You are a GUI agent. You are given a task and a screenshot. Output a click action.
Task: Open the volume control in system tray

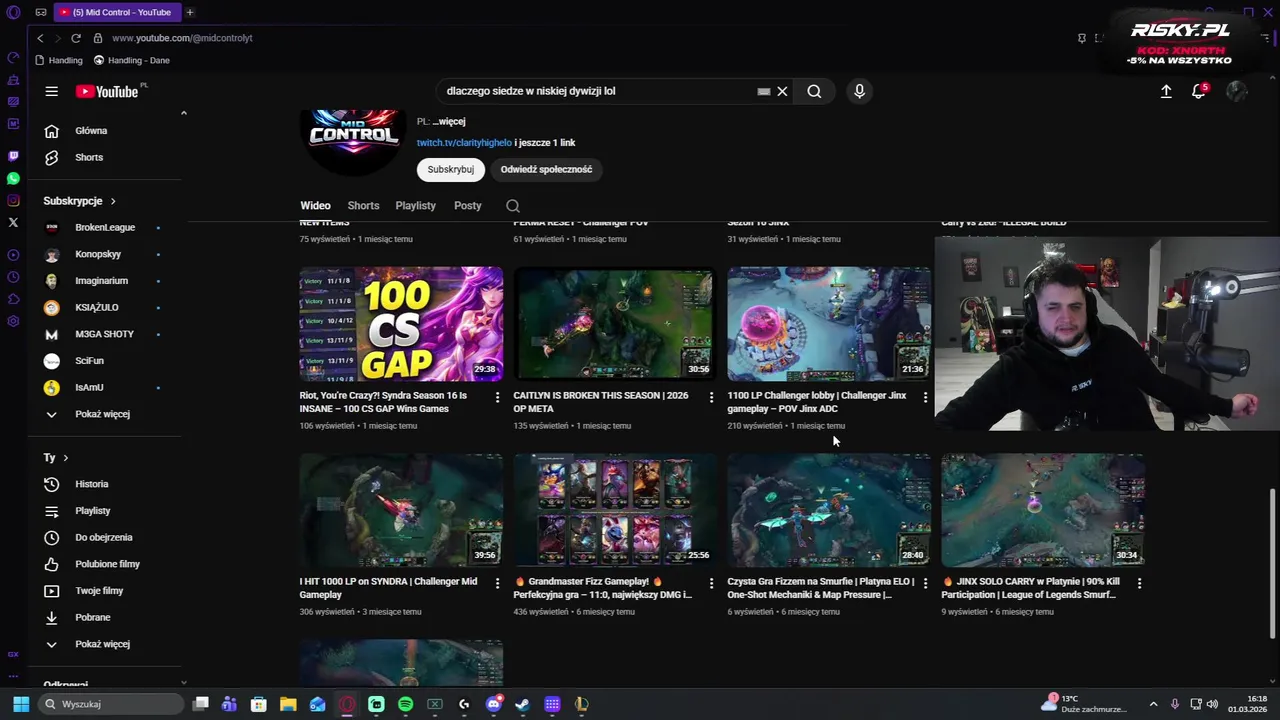pyautogui.click(x=1213, y=704)
